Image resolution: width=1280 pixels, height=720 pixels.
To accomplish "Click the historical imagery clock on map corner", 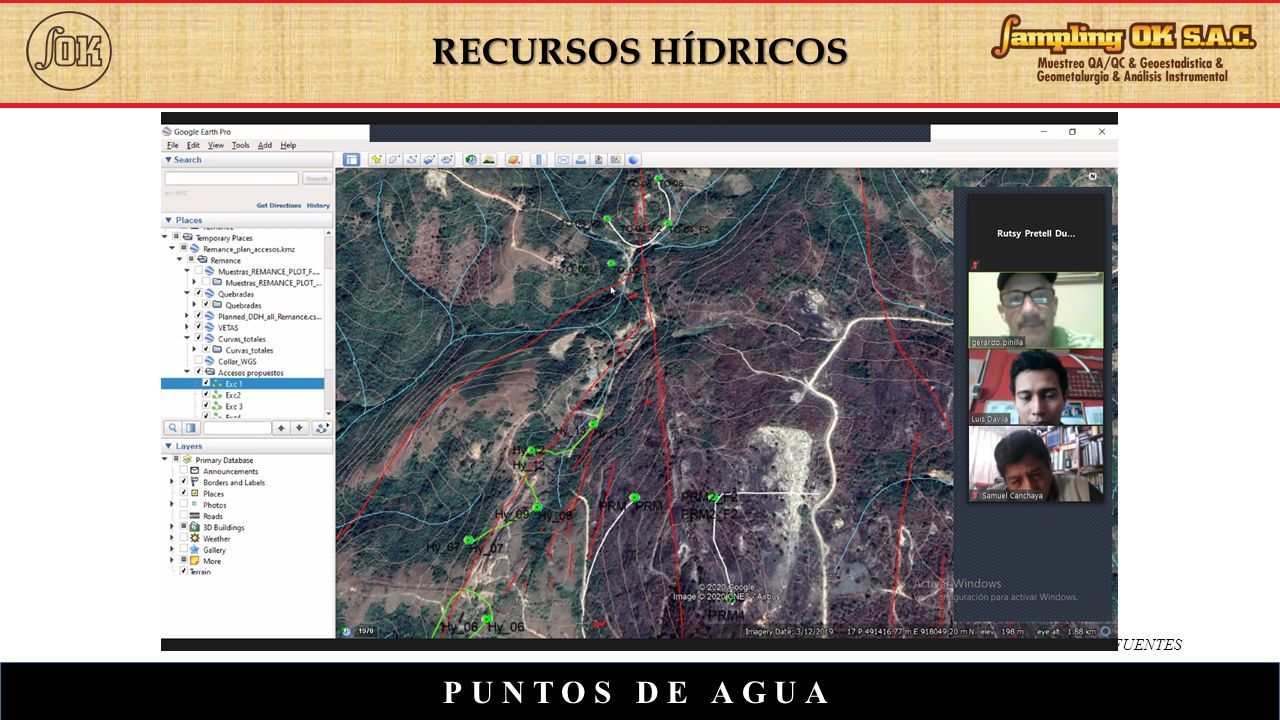I will point(347,631).
